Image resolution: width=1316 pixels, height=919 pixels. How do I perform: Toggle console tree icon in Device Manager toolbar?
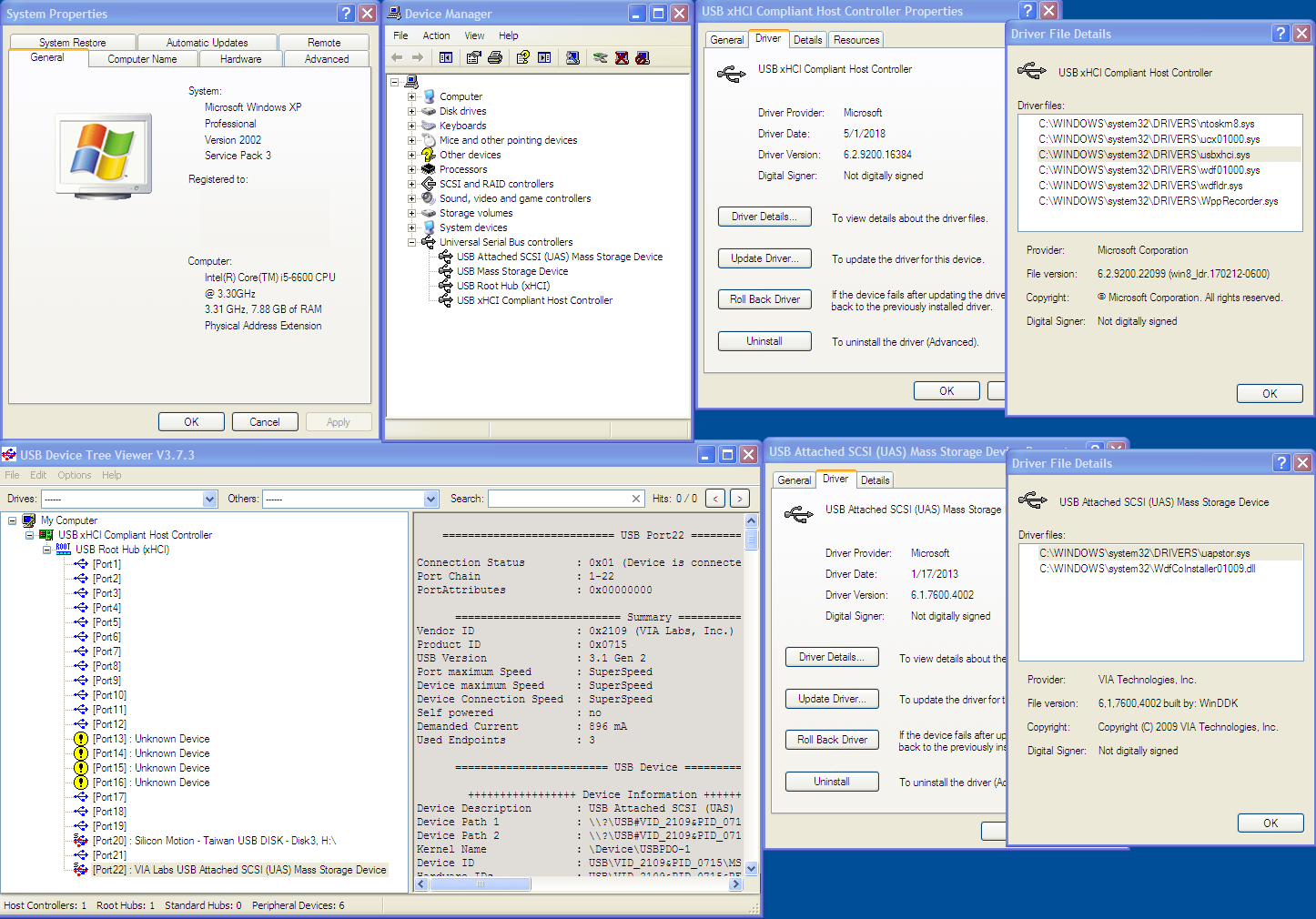(x=446, y=57)
